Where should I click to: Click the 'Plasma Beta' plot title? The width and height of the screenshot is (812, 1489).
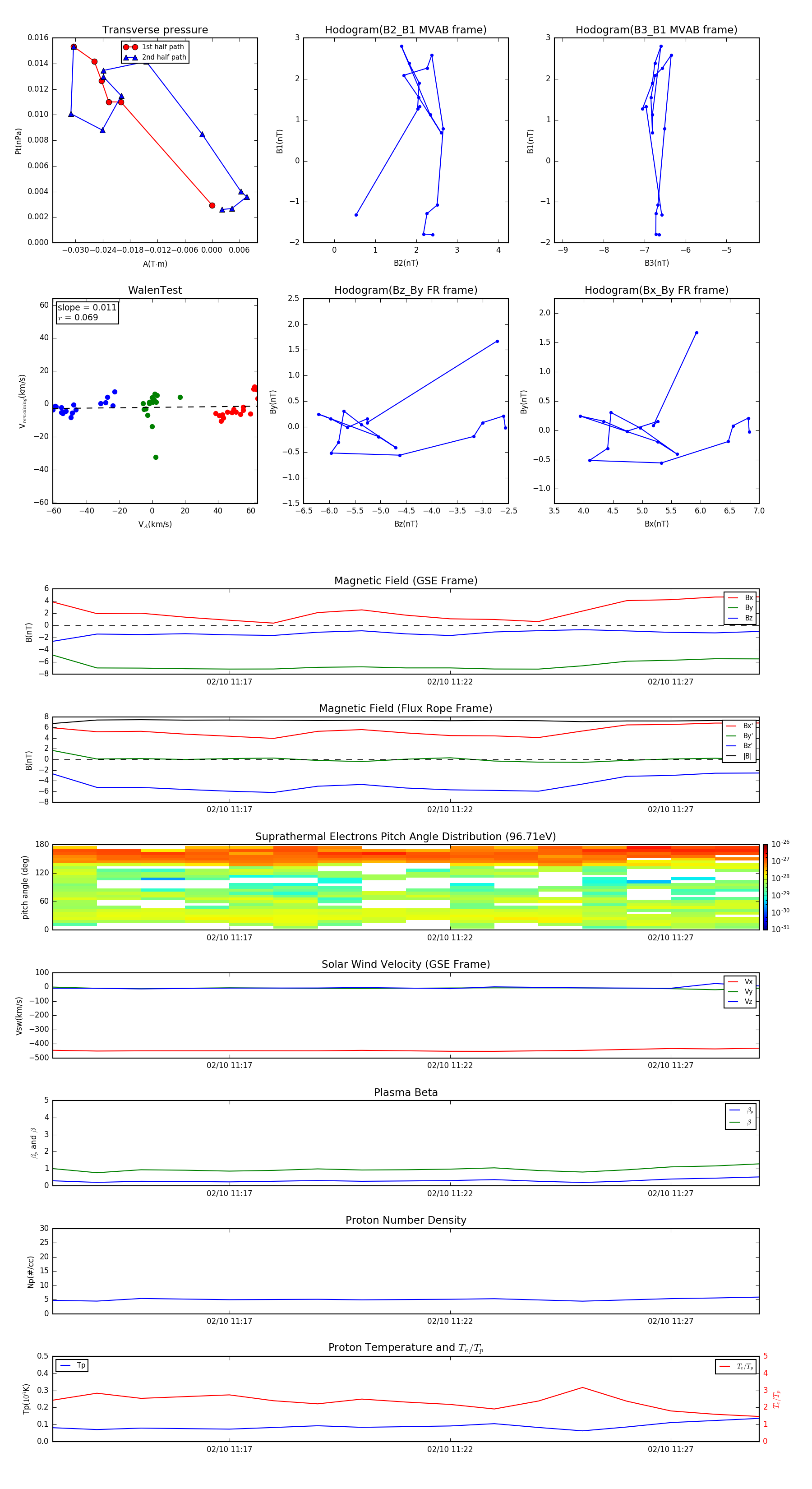(x=406, y=1092)
